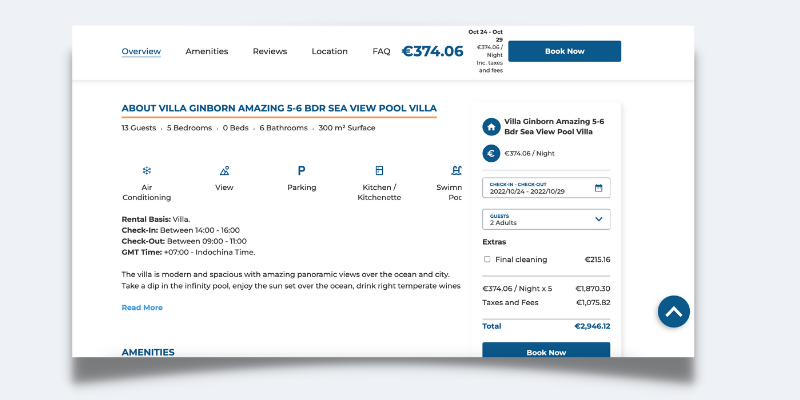Open the calendar icon in date field
The height and width of the screenshot is (400, 800).
(x=598, y=188)
